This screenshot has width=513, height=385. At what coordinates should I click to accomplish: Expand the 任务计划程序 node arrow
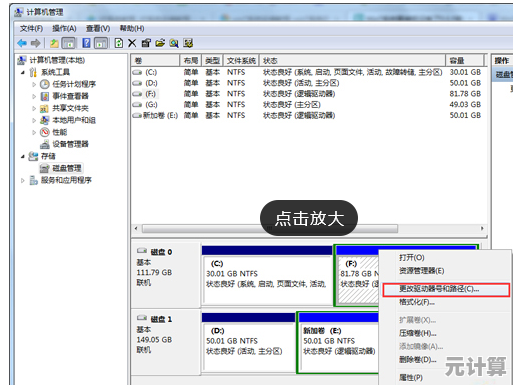(34, 84)
